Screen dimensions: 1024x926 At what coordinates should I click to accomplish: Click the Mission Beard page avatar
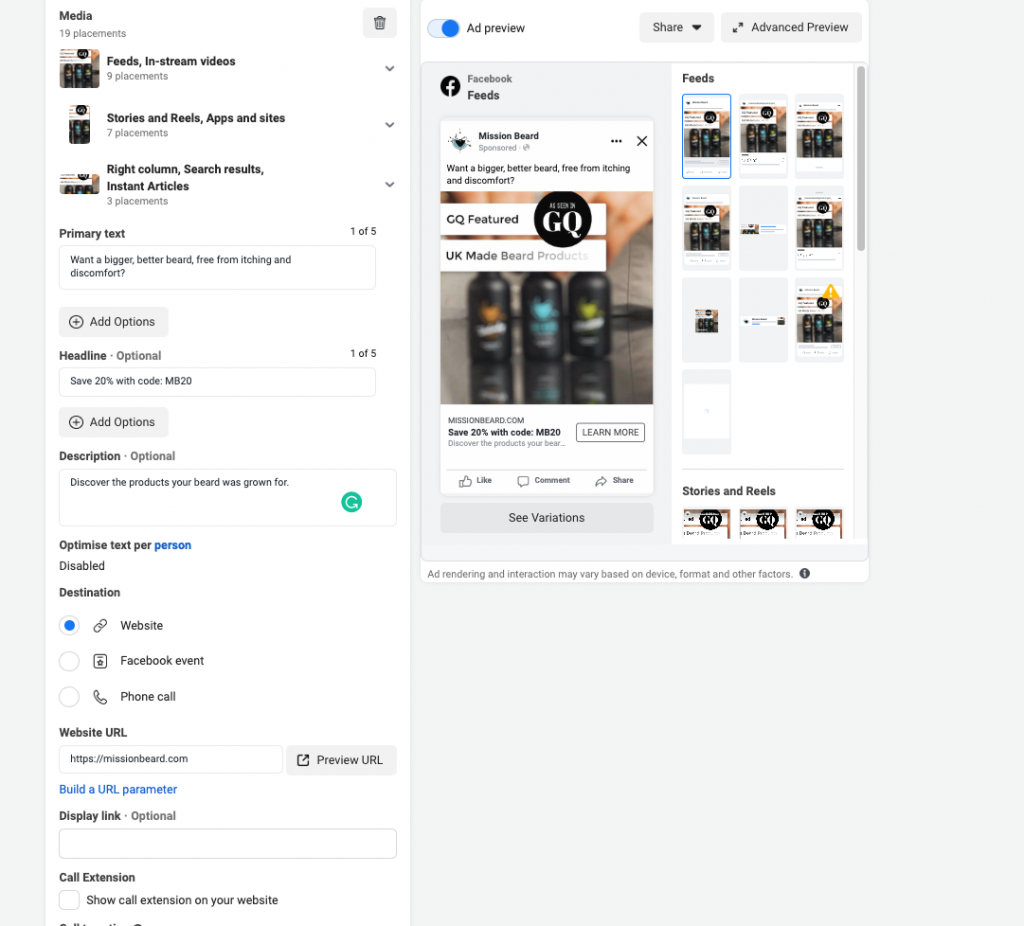pyautogui.click(x=460, y=140)
